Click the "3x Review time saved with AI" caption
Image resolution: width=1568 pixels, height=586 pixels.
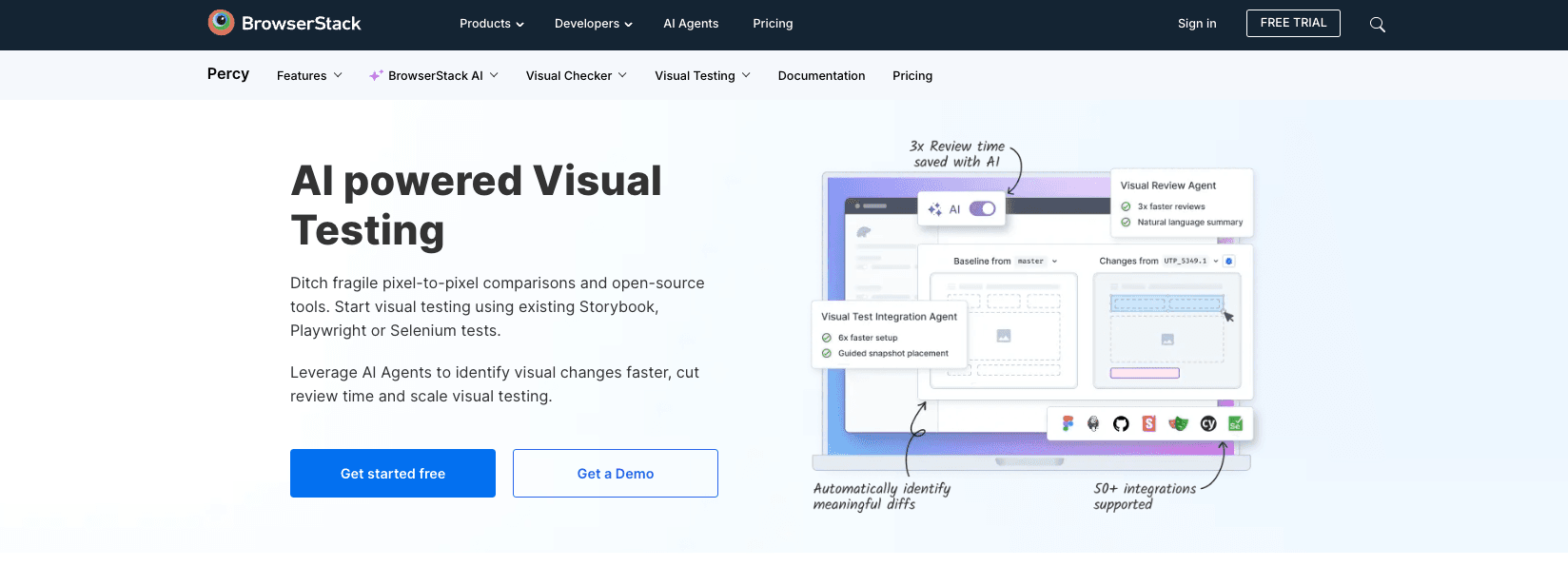pos(957,154)
